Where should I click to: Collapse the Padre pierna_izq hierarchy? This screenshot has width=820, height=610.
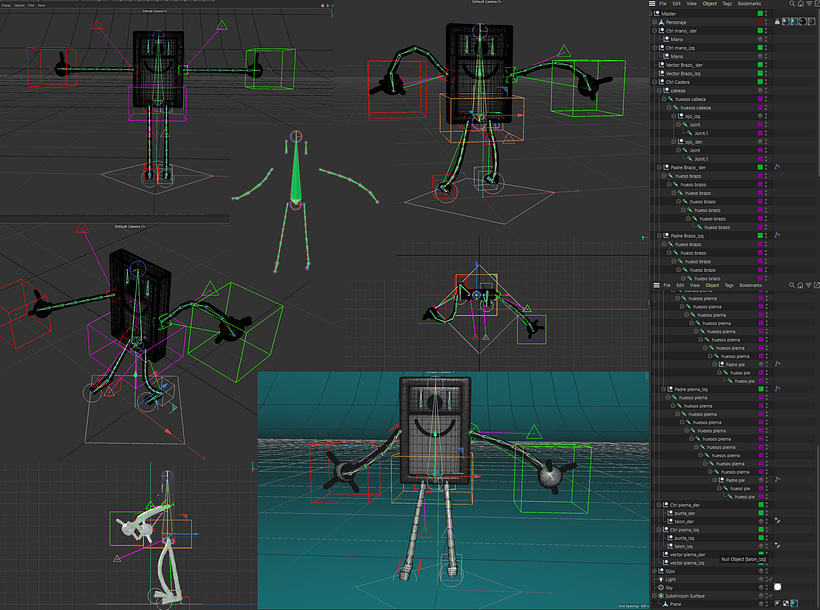click(x=663, y=389)
